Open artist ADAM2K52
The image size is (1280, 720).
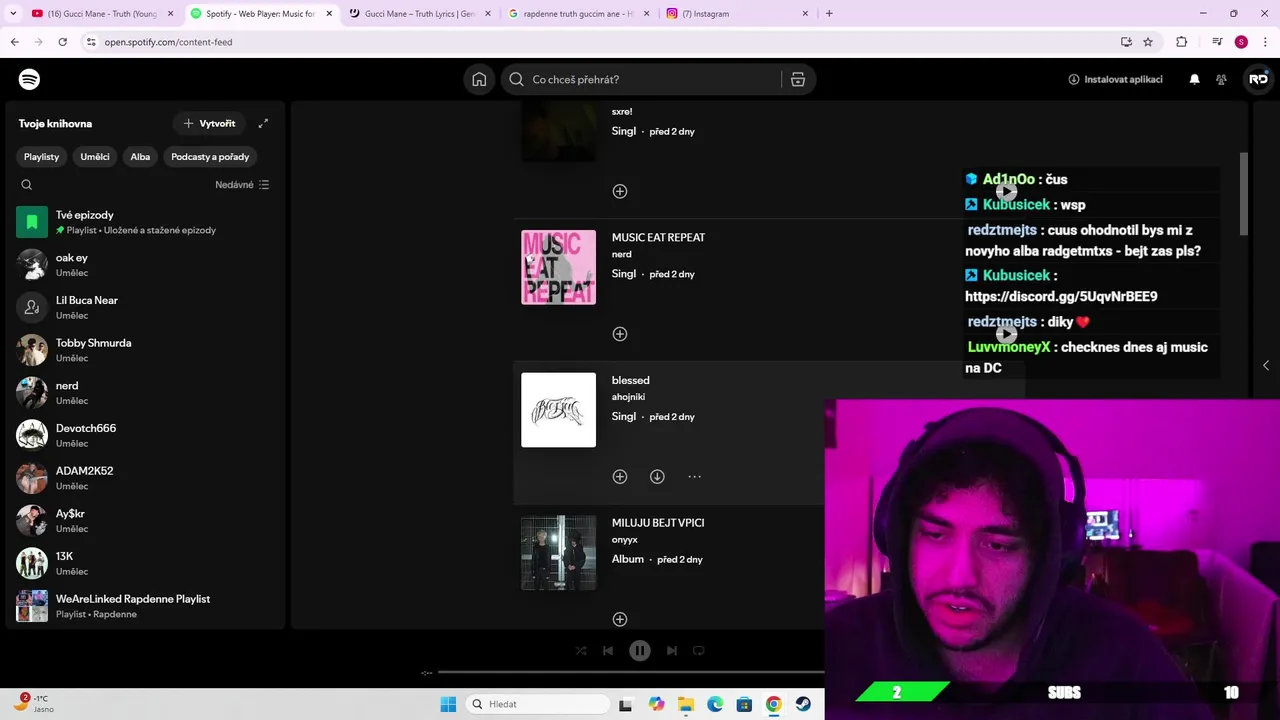tap(145, 478)
